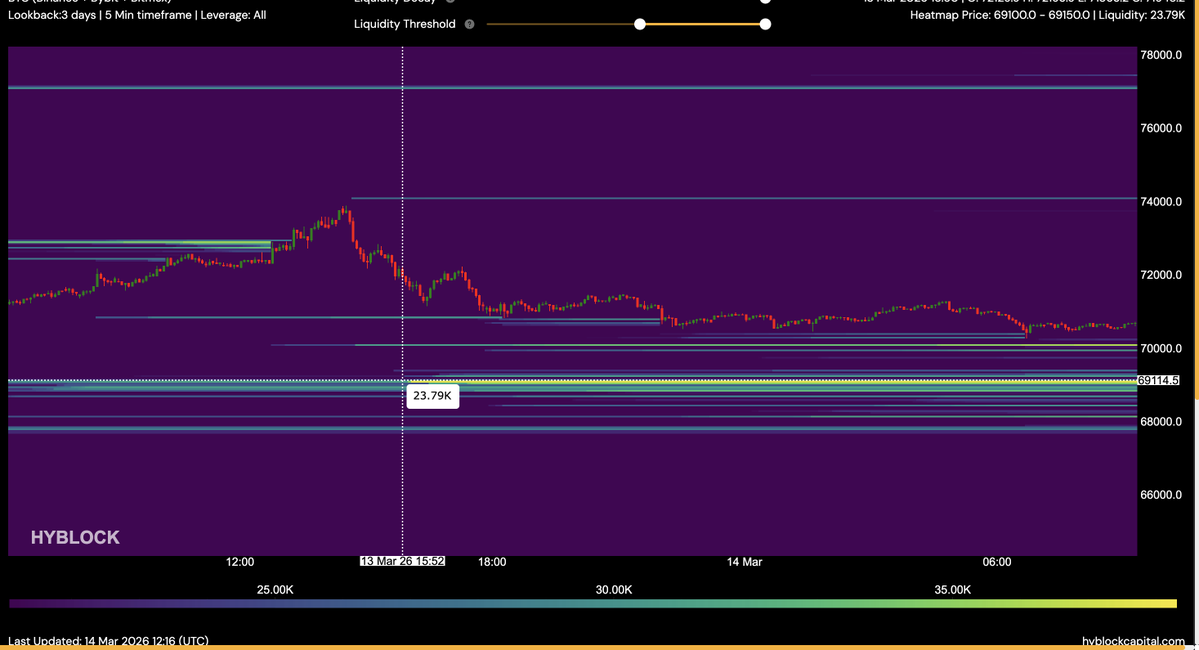Click the 78000.0 price axis label
Viewport: 1199px width, 650px height.
click(x=1161, y=55)
